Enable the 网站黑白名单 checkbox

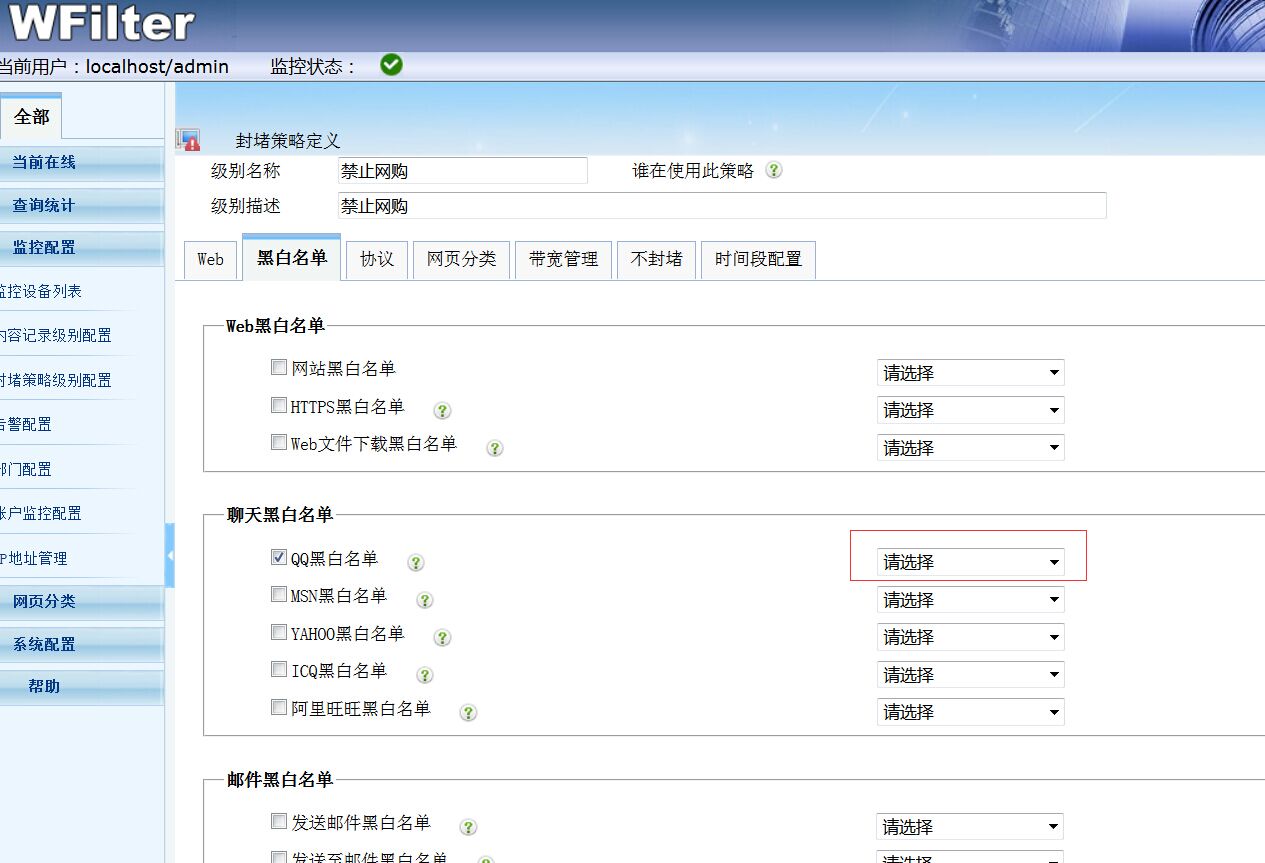click(x=279, y=367)
